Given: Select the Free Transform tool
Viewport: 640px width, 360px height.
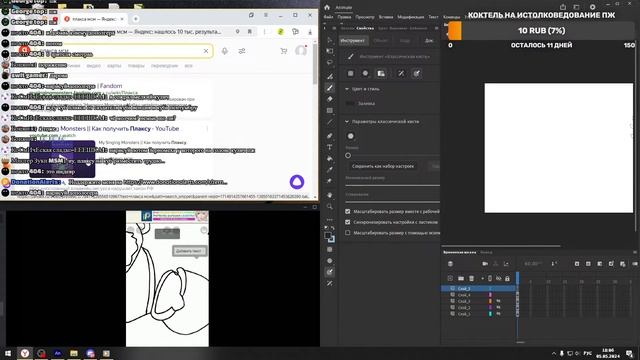Looking at the screenshot, I should click(x=330, y=51).
